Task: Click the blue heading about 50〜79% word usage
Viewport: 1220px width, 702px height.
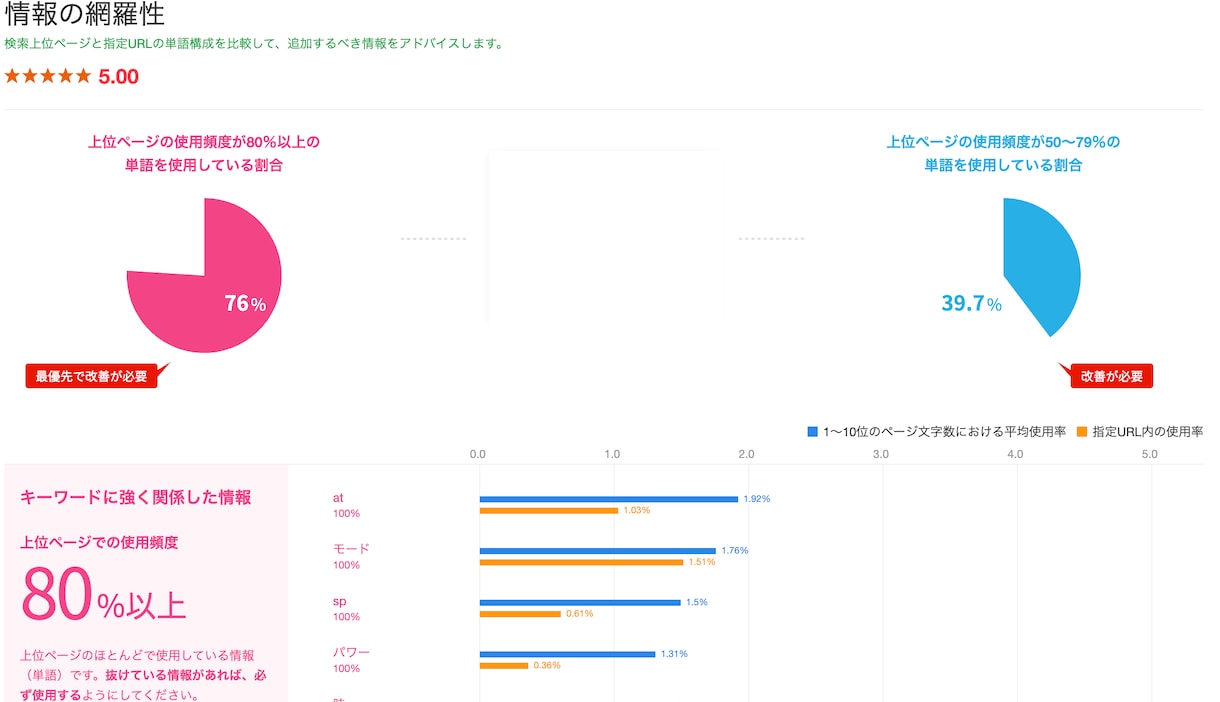Action: tap(1003, 153)
